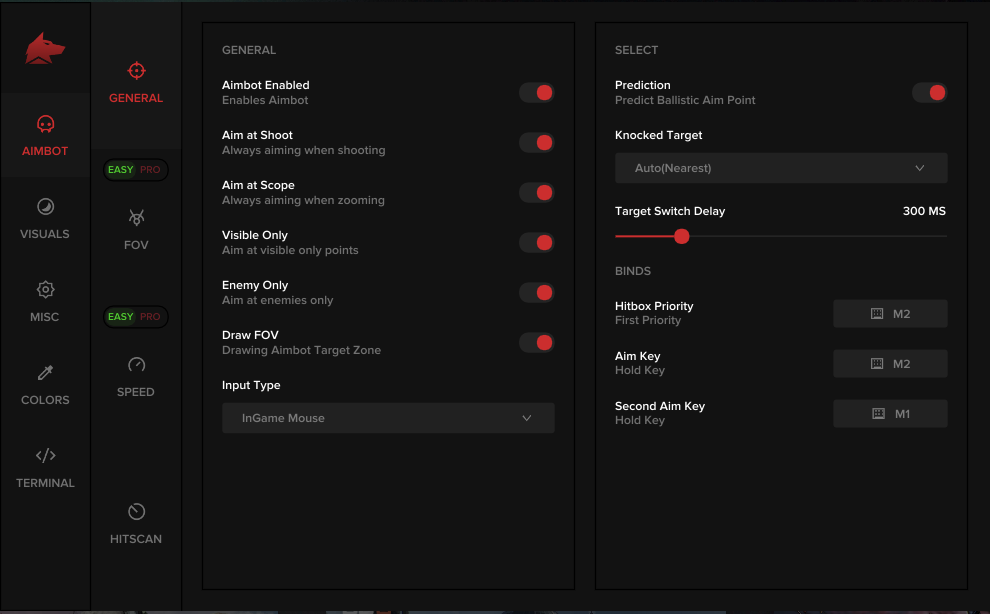Select EASY mode above Speed
This screenshot has width=990, height=614.
click(119, 316)
